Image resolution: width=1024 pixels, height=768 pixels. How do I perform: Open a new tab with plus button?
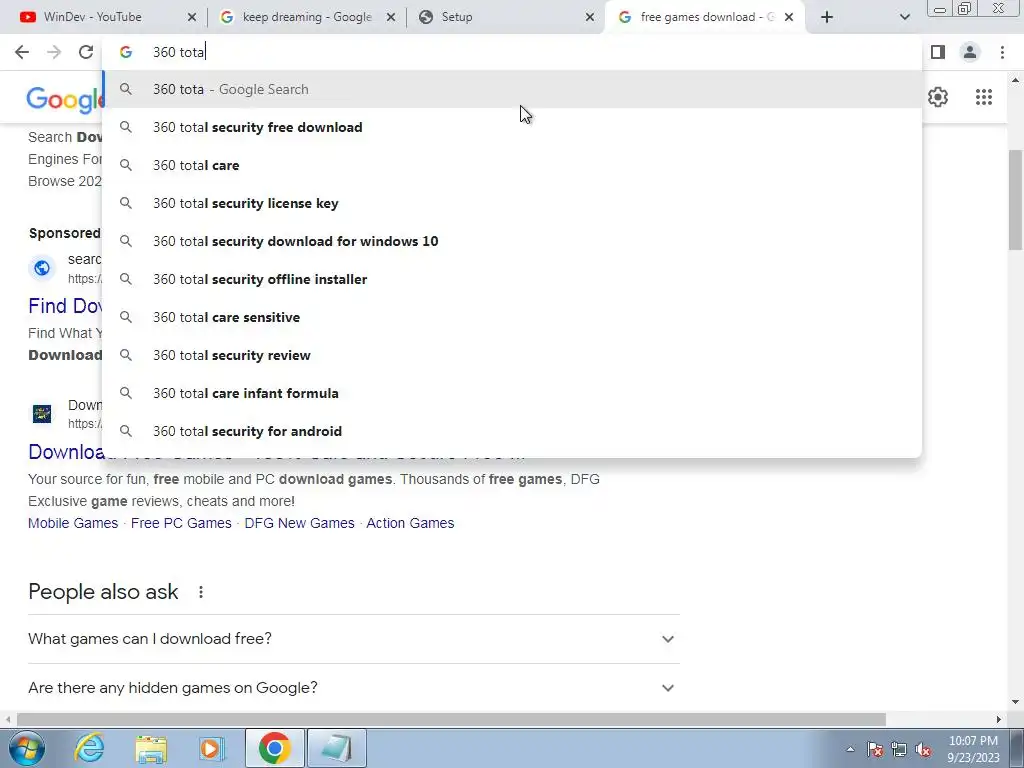(x=827, y=17)
